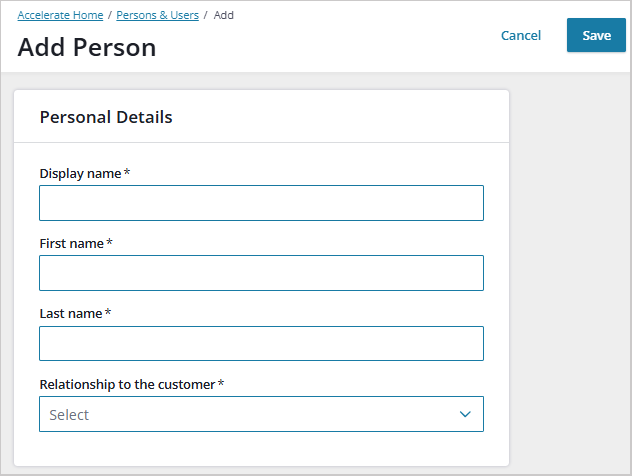Expand the dropdown using the chevron arrow
Viewport: 632px width, 476px height.
(x=465, y=414)
